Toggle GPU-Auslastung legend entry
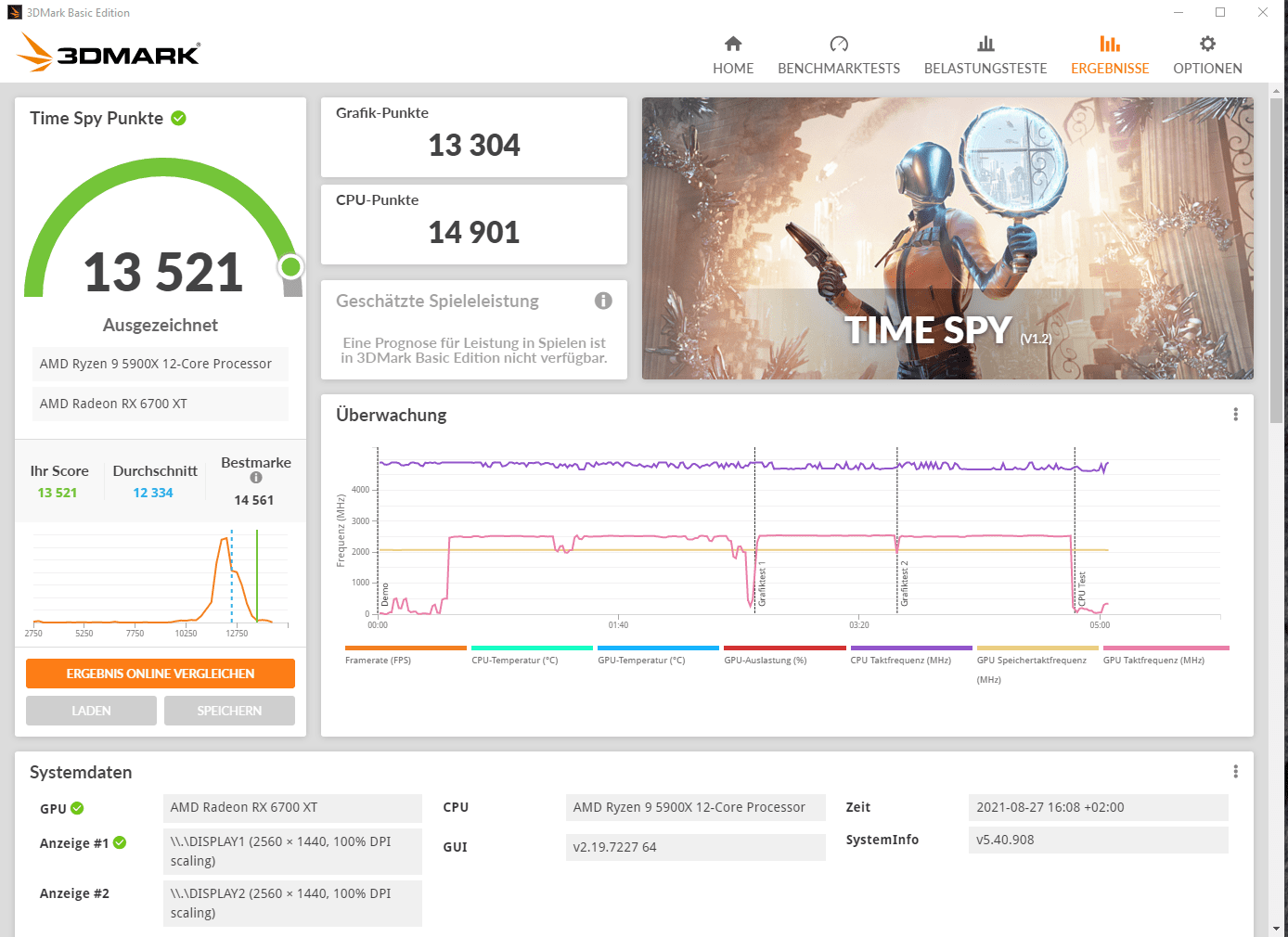The width and height of the screenshot is (1288, 937). (x=784, y=655)
